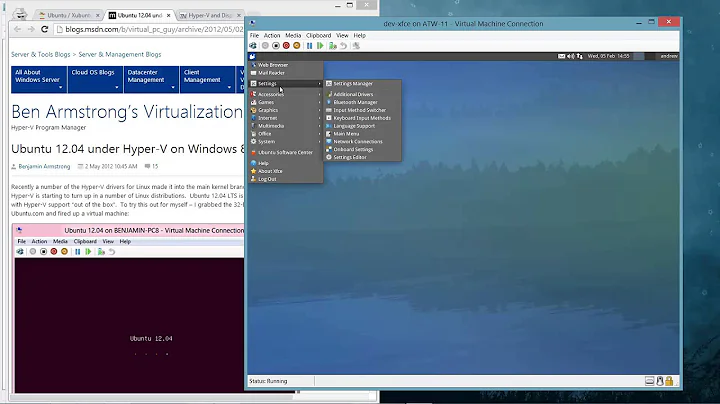Click the grayed Start toolbar icon in dev-xfce window

pos(265,45)
